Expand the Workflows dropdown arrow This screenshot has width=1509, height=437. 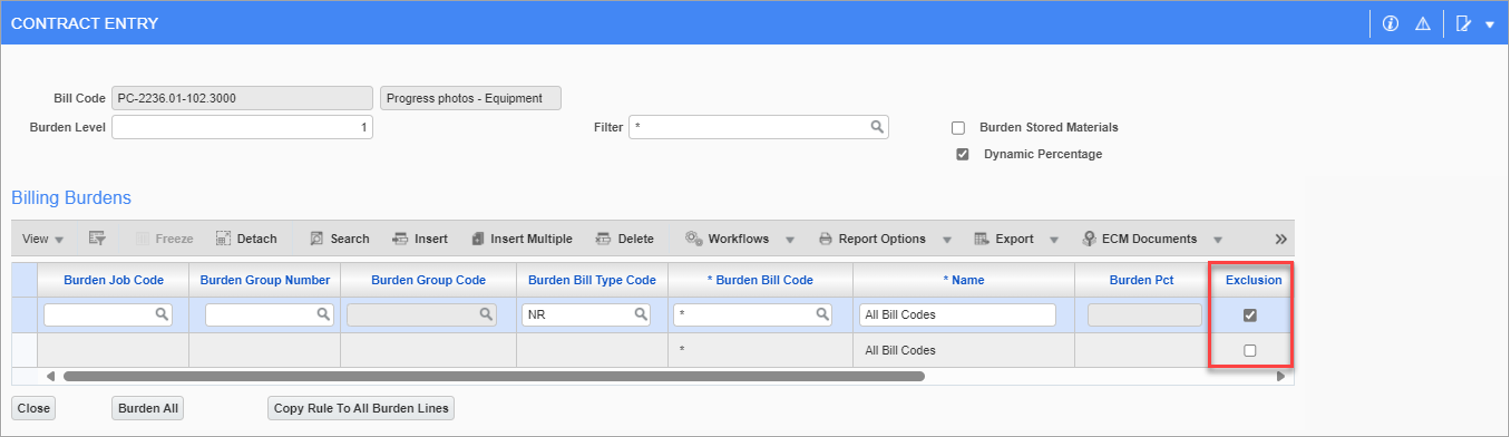[x=790, y=240]
